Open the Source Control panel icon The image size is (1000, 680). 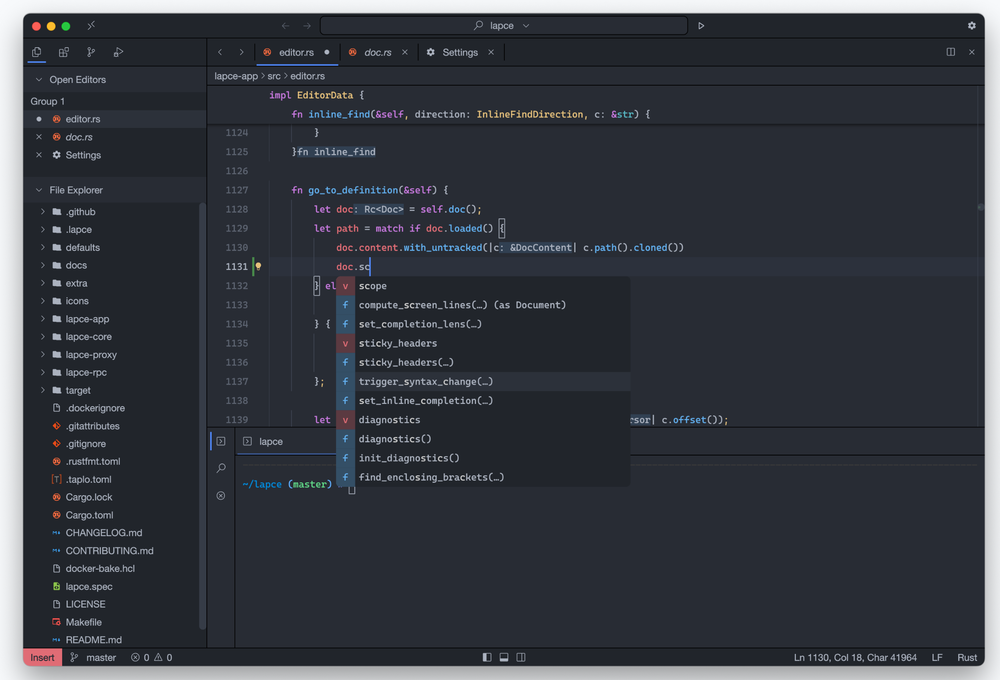91,52
